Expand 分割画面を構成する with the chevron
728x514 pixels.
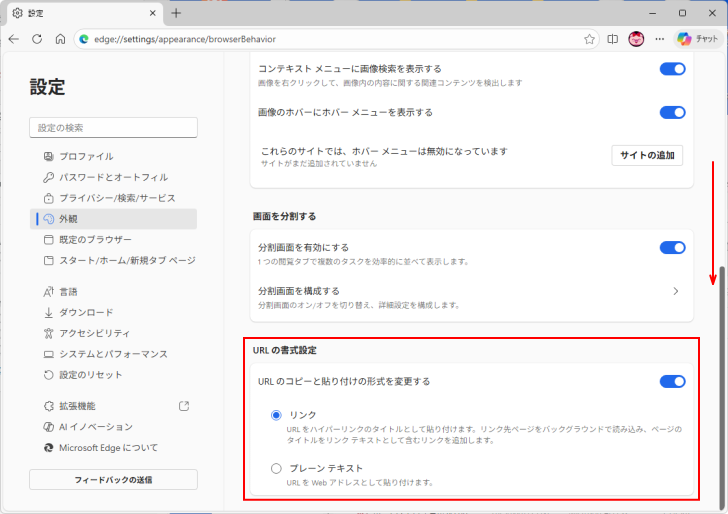676,291
